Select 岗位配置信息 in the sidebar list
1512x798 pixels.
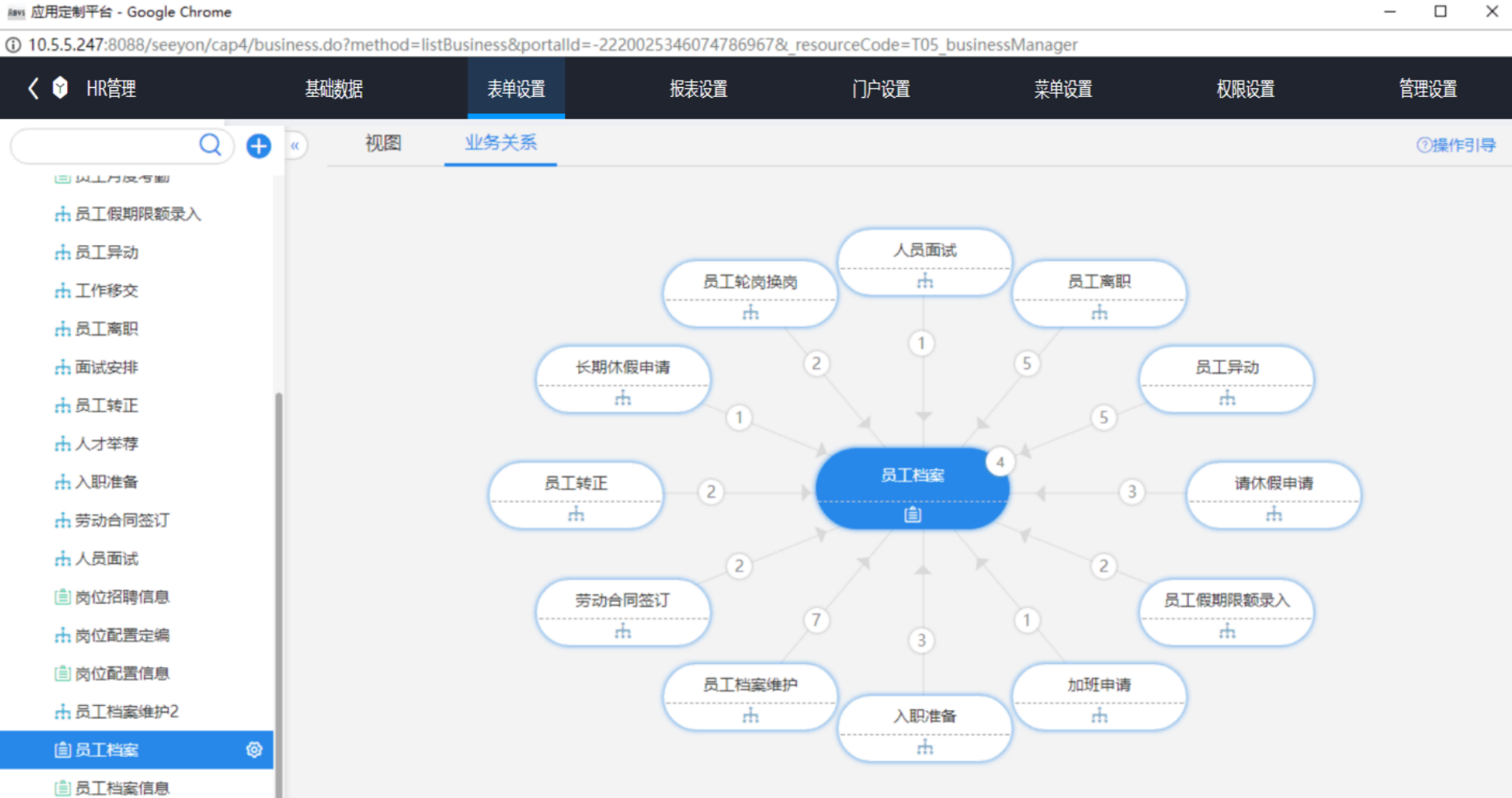(123, 673)
